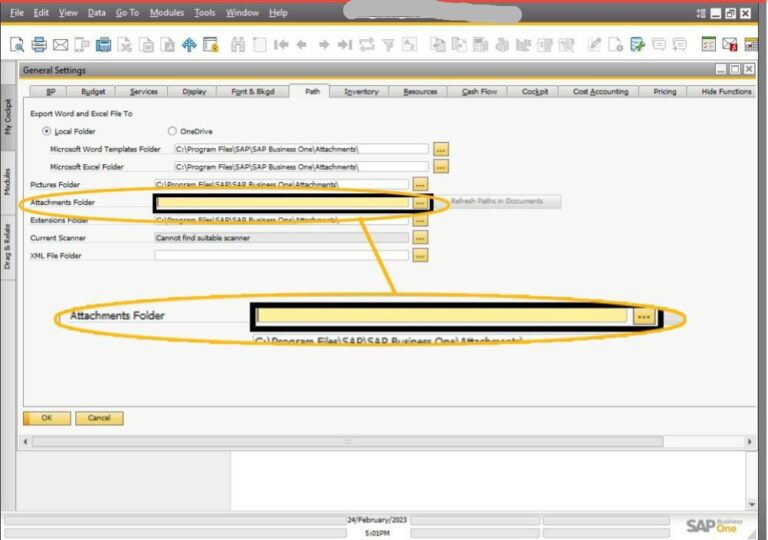
Task: Export to PDF via toolbar icon
Action: [x=168, y=45]
